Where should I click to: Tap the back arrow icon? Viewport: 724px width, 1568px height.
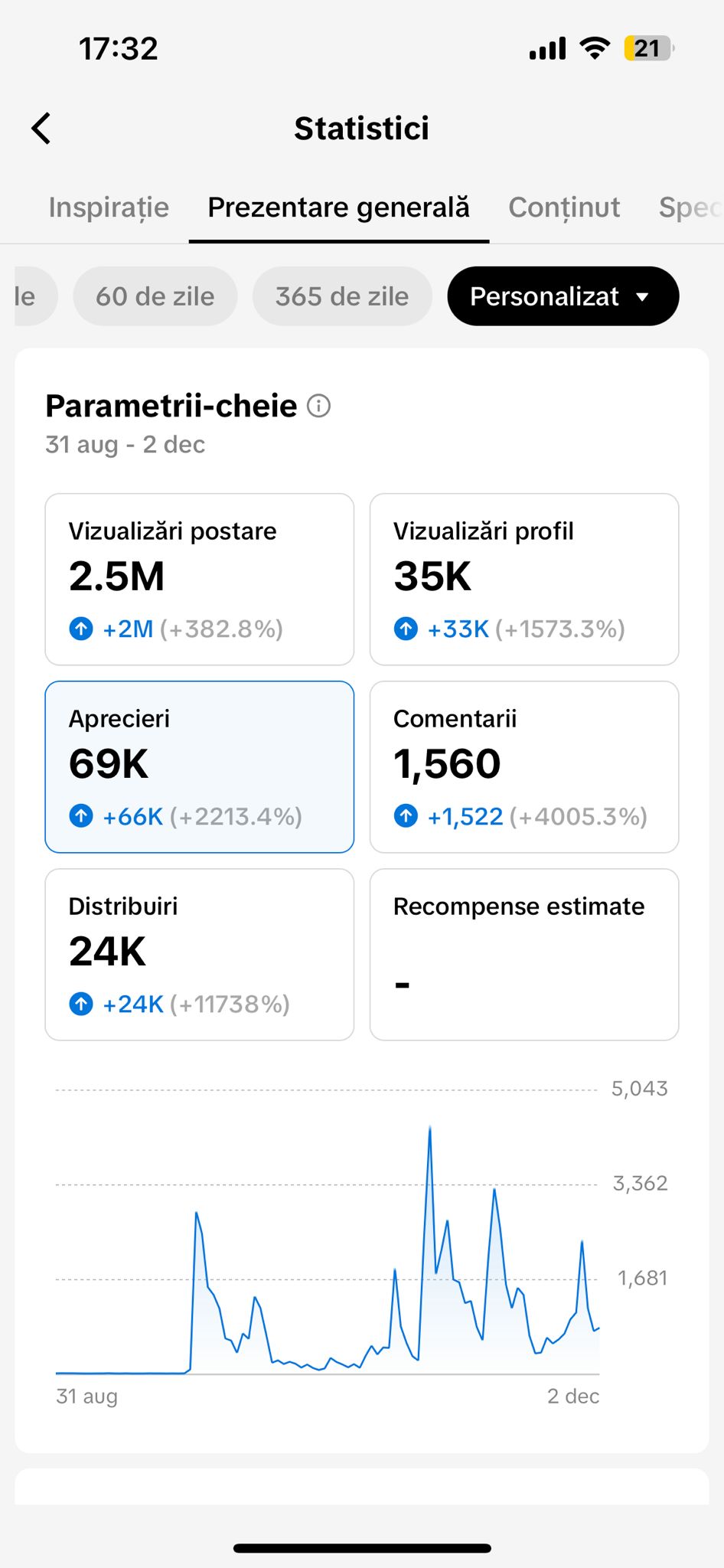pyautogui.click(x=41, y=129)
